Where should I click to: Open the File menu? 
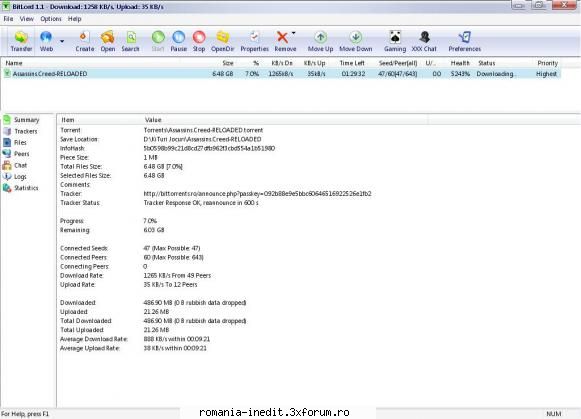(8, 19)
